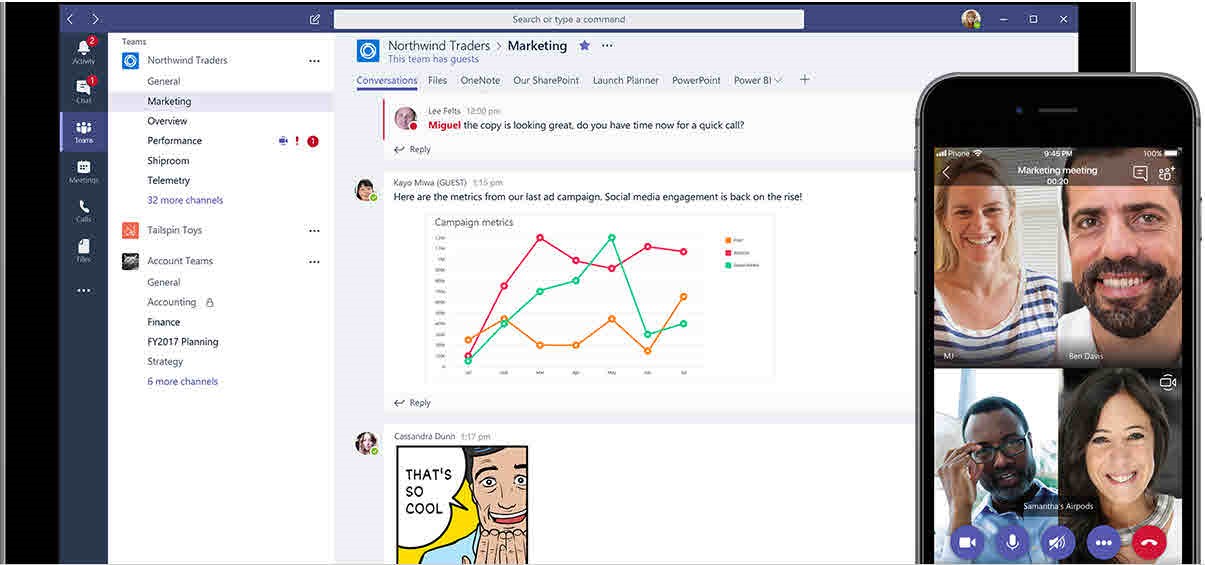Reply to Lee Felts message
Image resolution: width=1205 pixels, height=565 pixels.
412,149
